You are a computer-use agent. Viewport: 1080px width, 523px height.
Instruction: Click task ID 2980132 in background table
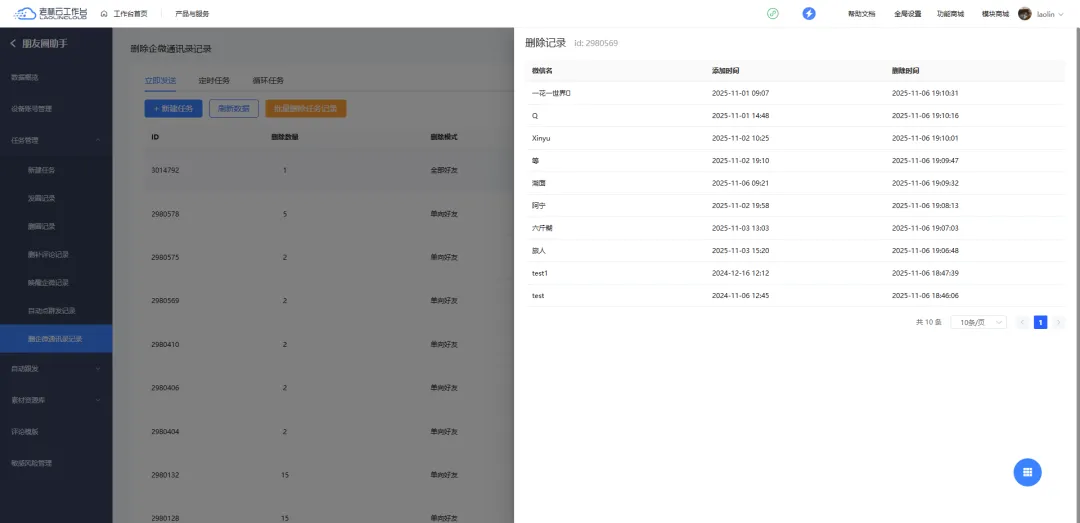(x=165, y=475)
